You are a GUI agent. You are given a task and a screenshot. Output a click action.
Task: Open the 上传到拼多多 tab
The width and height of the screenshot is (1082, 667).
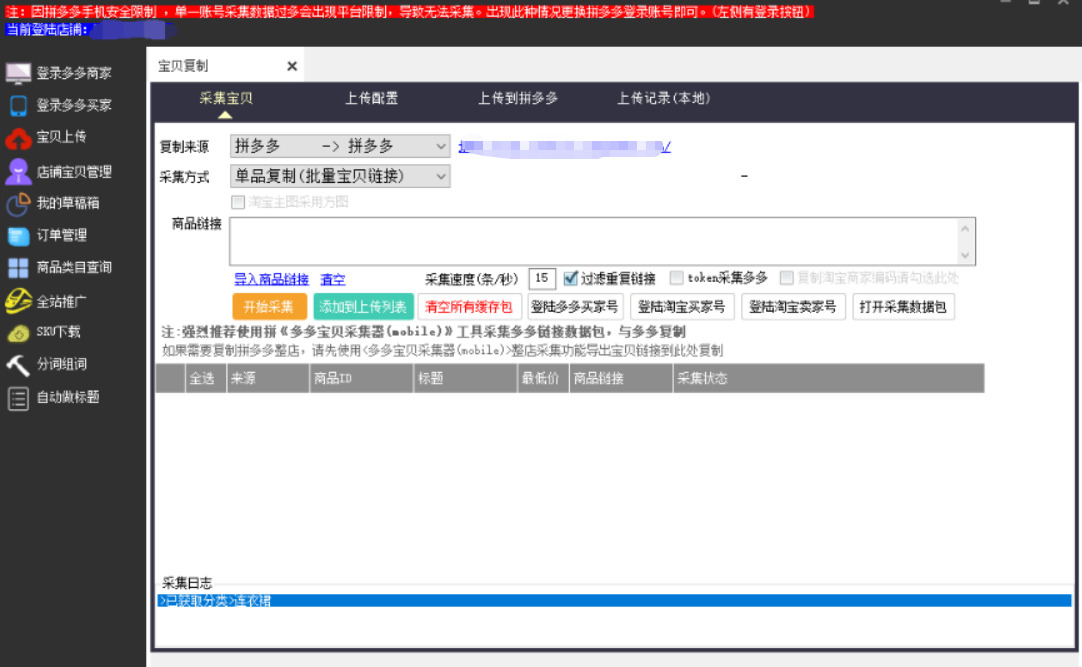pos(517,98)
